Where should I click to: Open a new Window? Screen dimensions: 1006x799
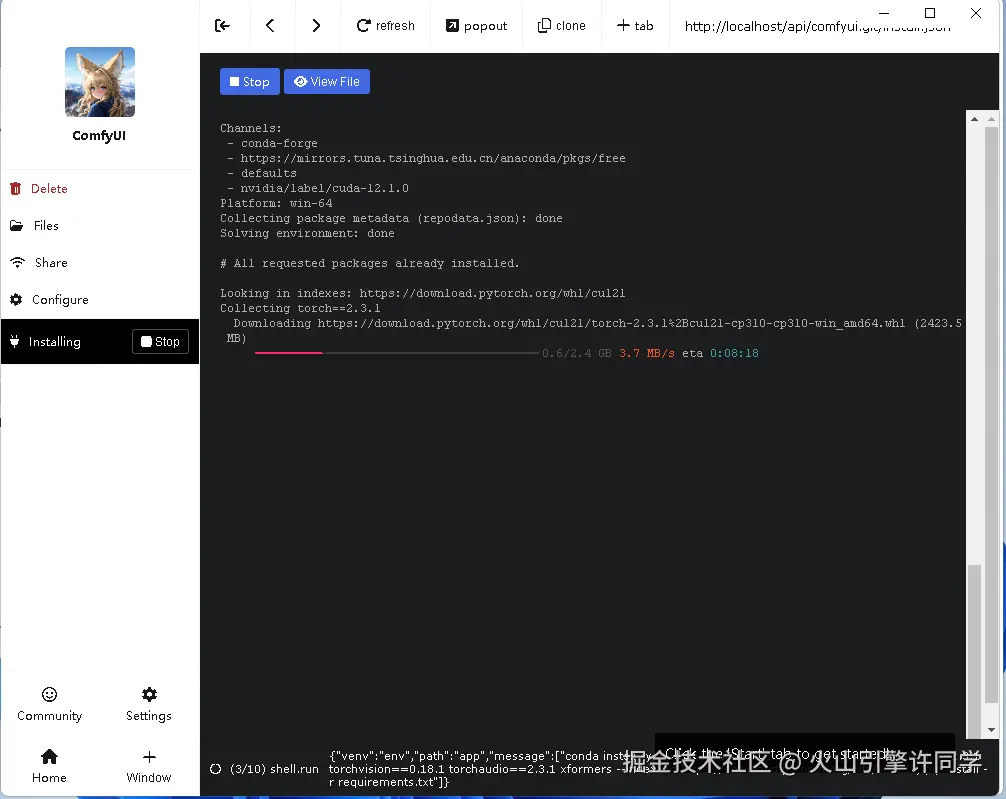[149, 766]
